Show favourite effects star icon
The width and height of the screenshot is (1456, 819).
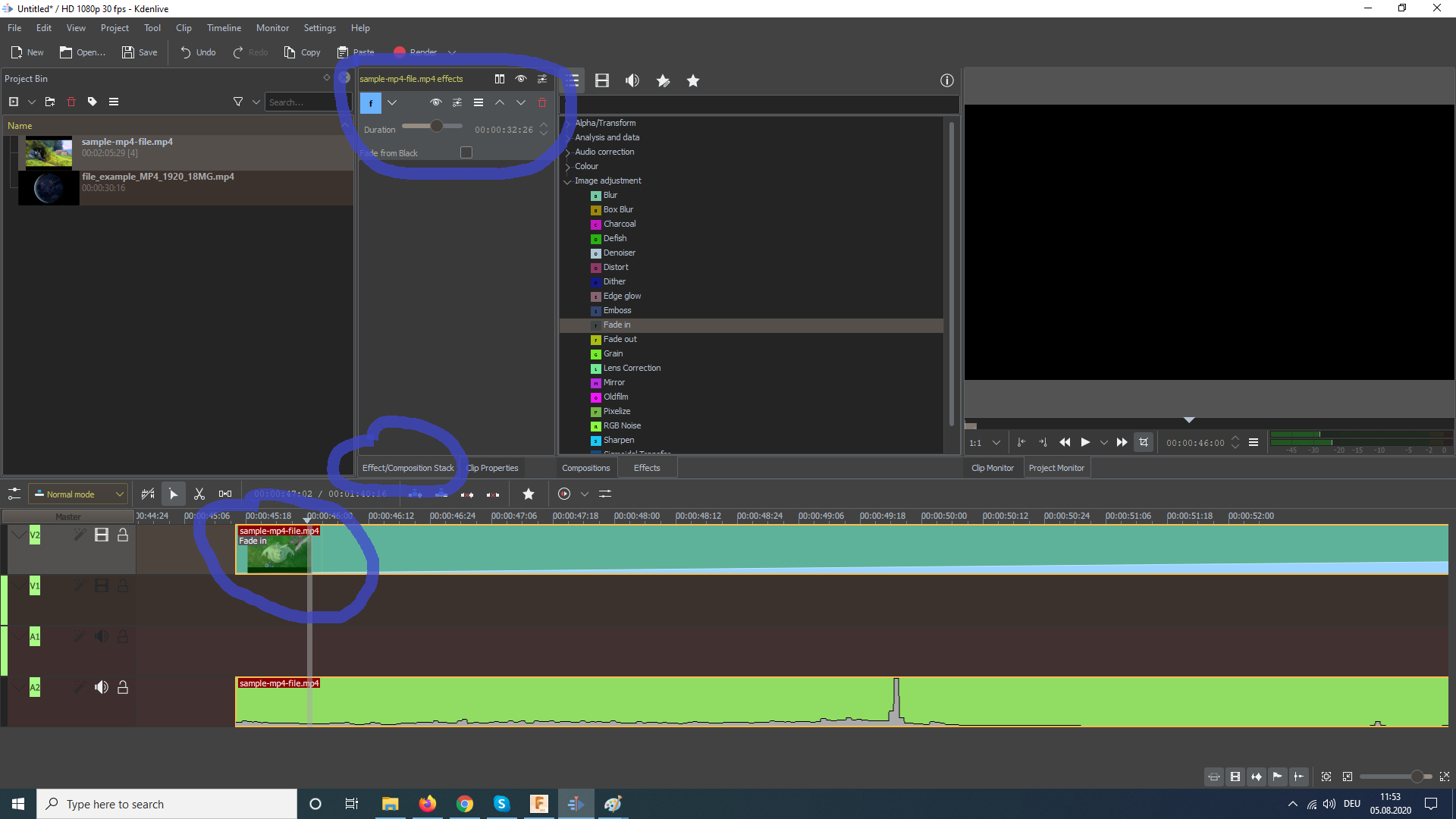tap(692, 80)
